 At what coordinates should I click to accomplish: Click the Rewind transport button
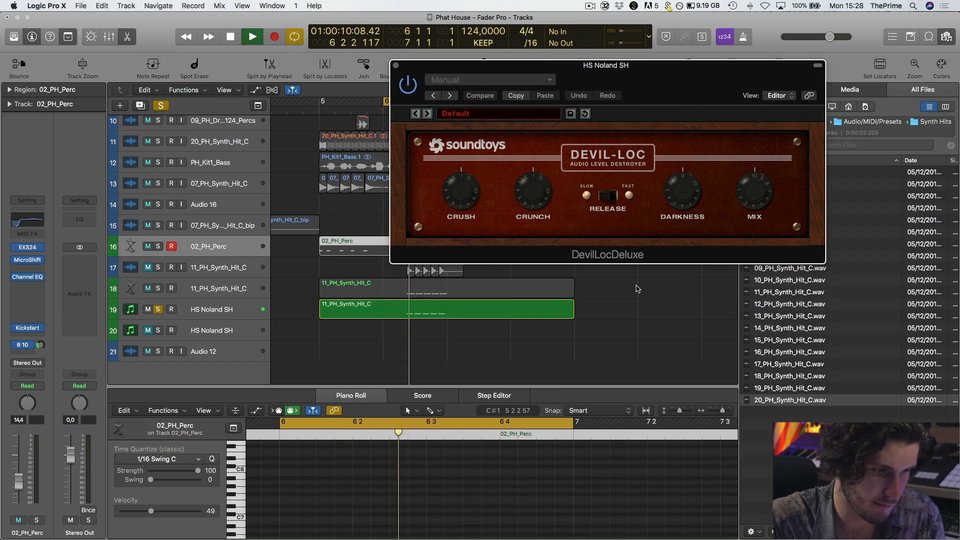tap(186, 37)
